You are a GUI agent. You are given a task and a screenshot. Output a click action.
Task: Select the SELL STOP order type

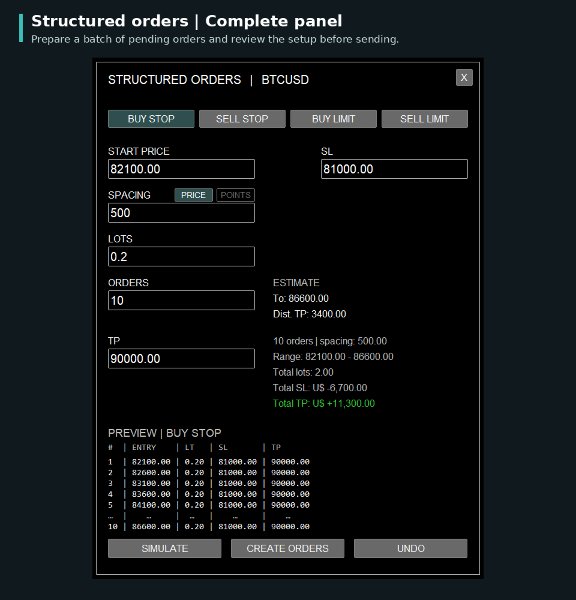pyautogui.click(x=242, y=119)
